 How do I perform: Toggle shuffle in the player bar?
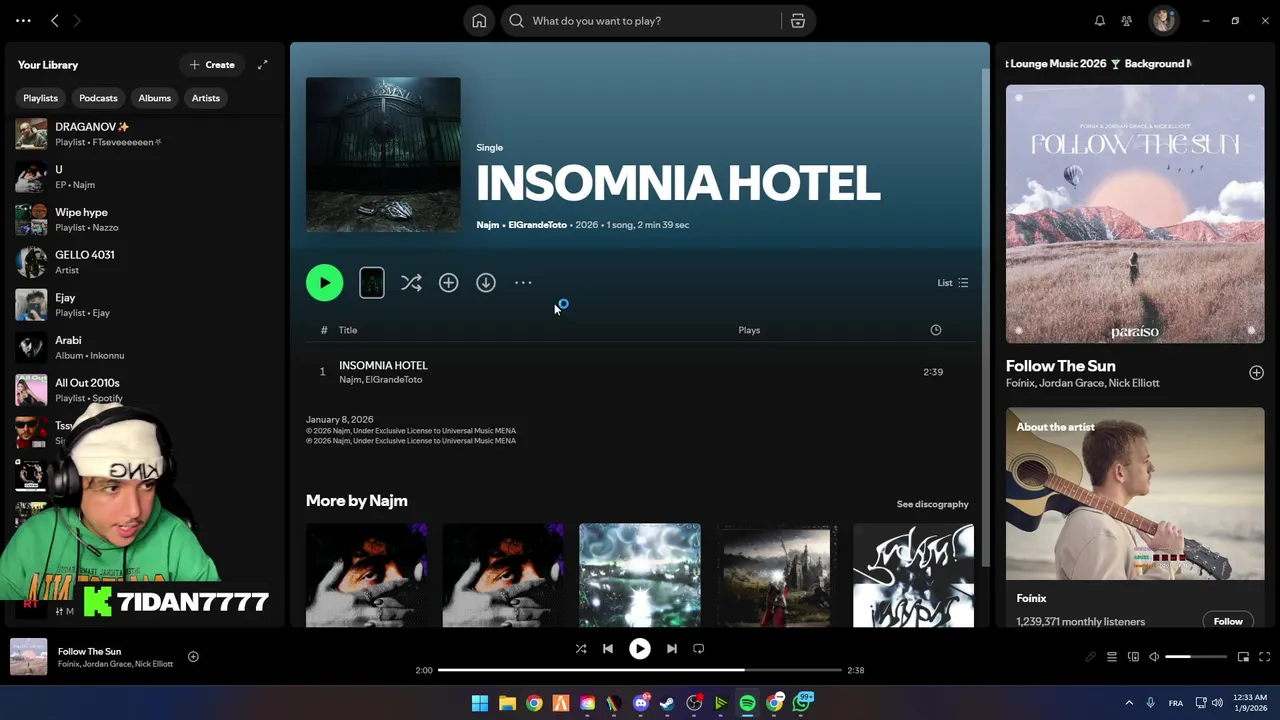point(581,649)
